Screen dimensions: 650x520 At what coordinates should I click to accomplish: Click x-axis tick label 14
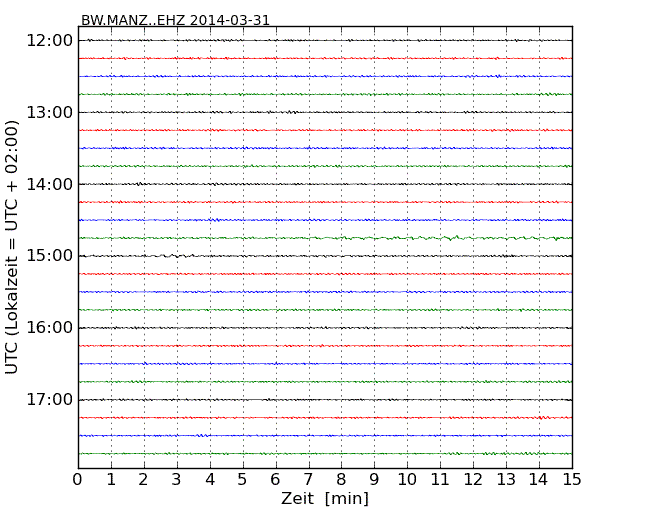coord(538,480)
